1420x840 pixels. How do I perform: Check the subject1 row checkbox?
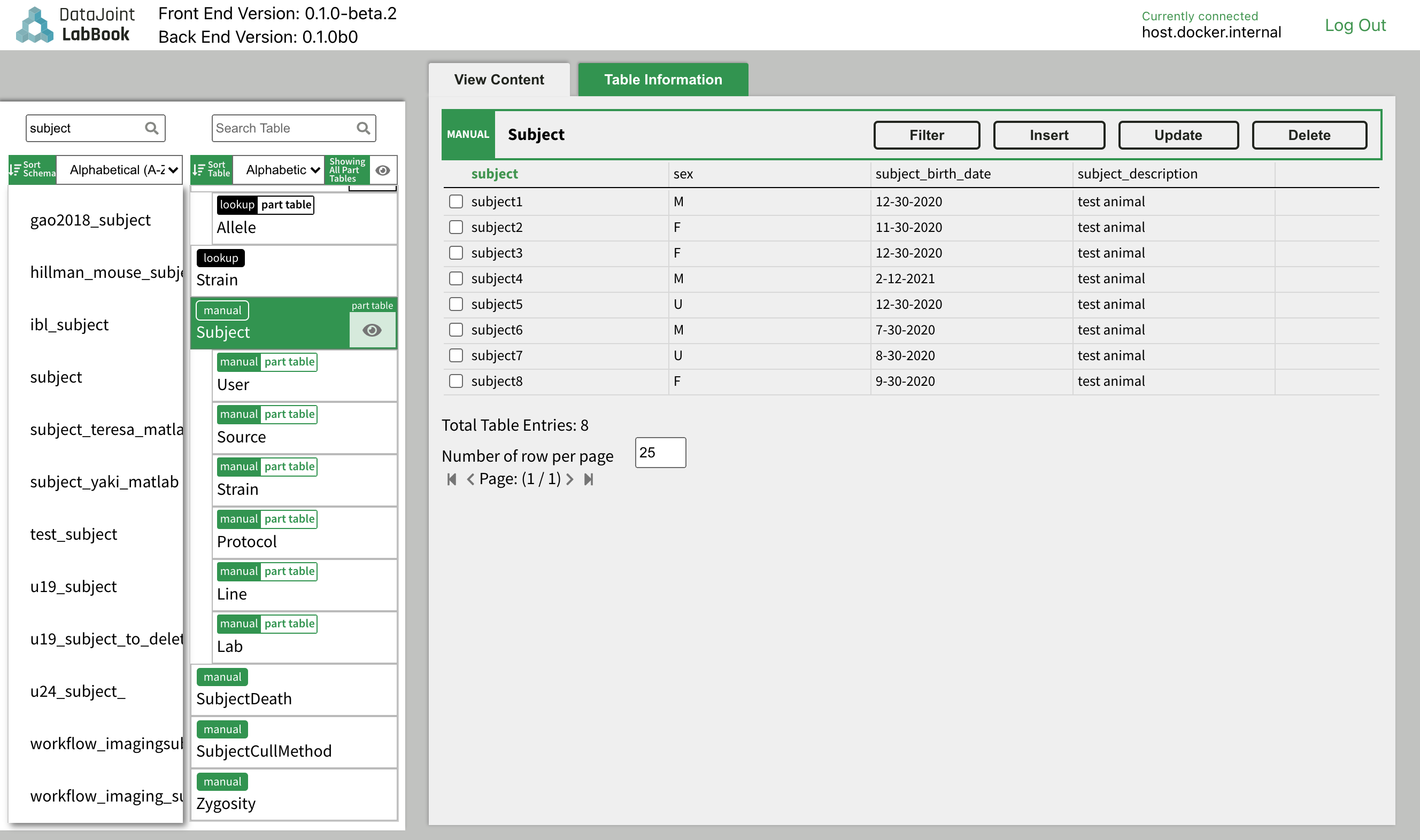click(456, 201)
